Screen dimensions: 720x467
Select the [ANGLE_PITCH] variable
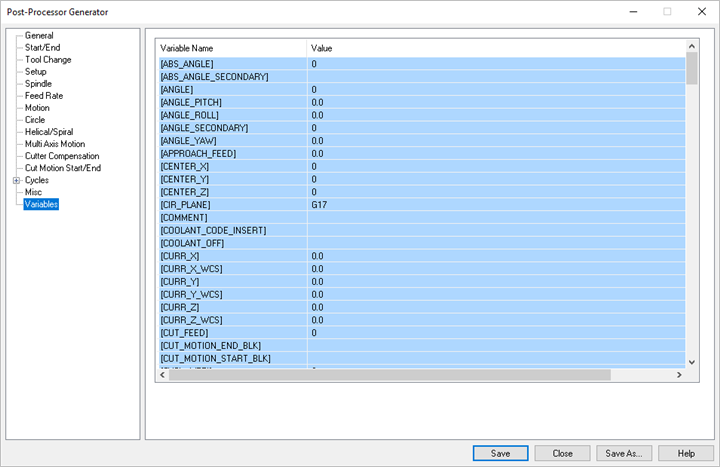[x=422, y=102]
